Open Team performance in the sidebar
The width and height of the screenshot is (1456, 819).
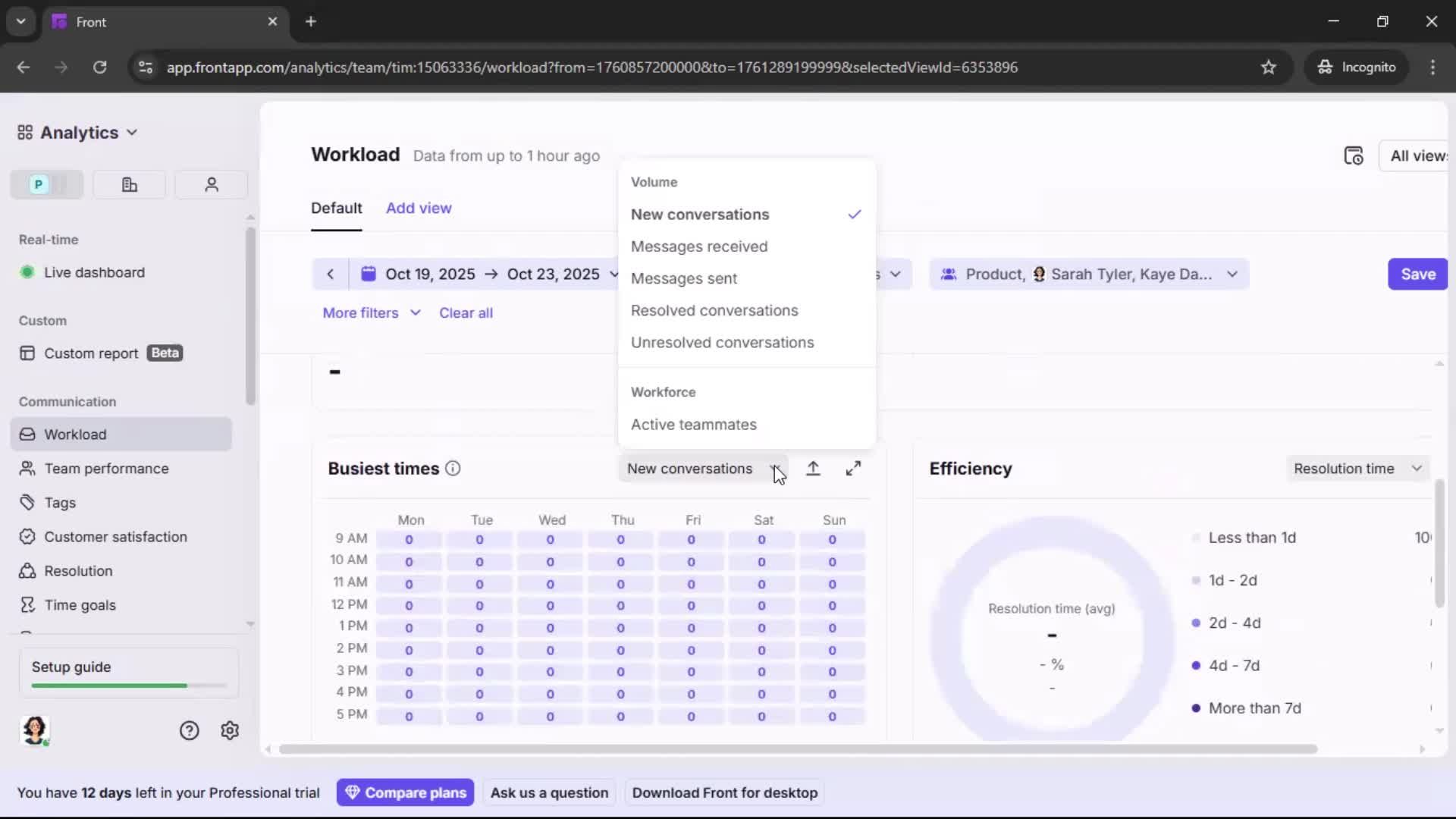(x=106, y=469)
